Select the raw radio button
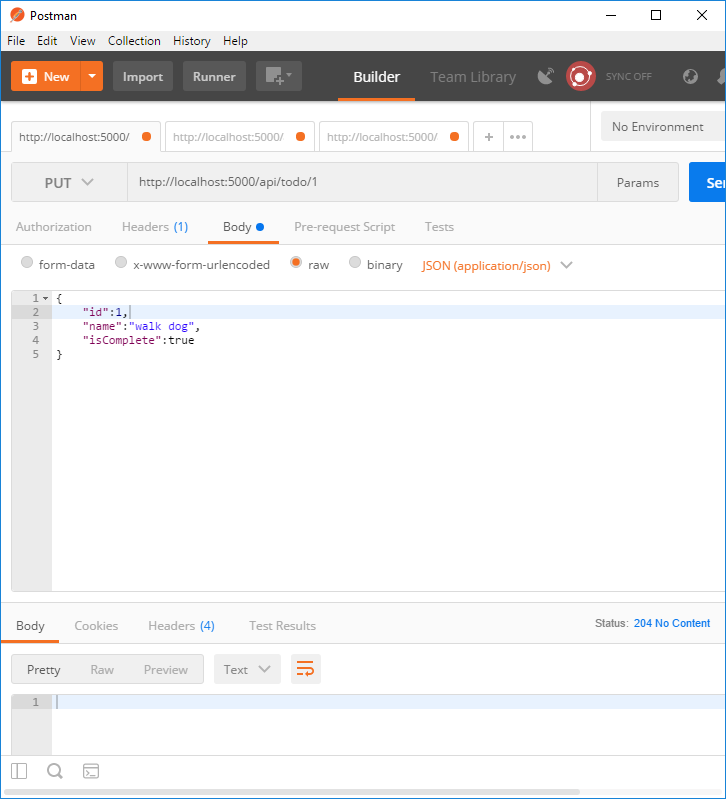Screen dimensions: 726x799 coord(295,262)
